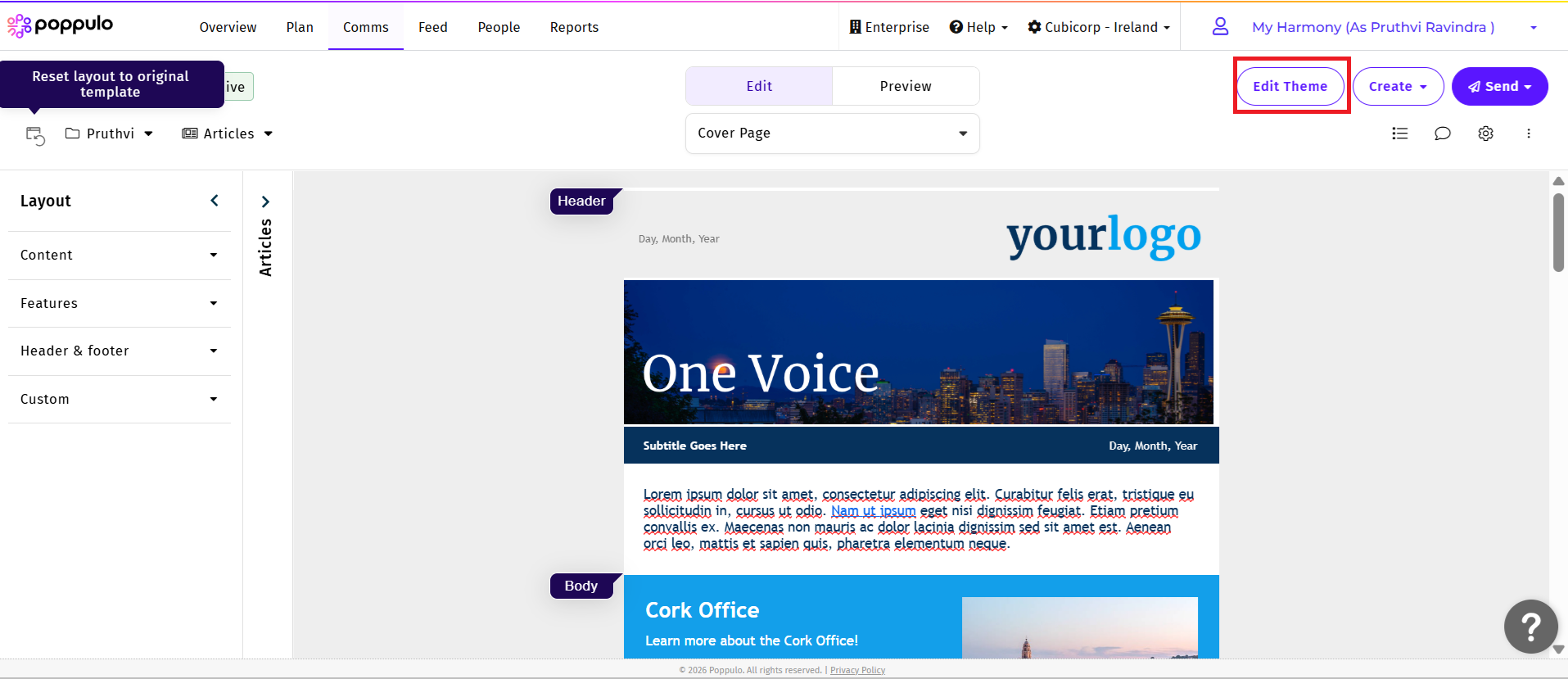Go to the People tab

[x=499, y=27]
